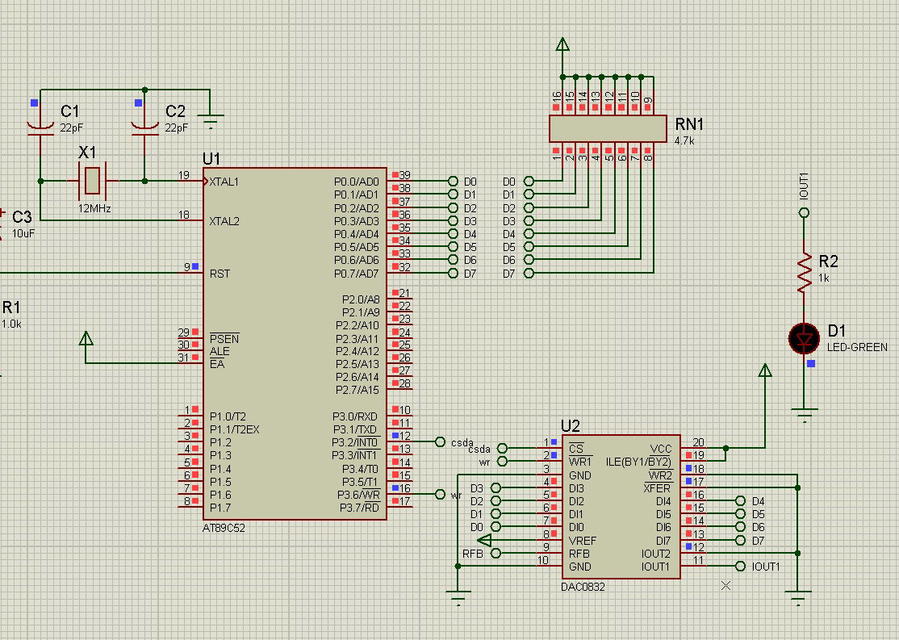Click the power arrow terminal near EA pin
899x640 pixels.
(x=86, y=339)
